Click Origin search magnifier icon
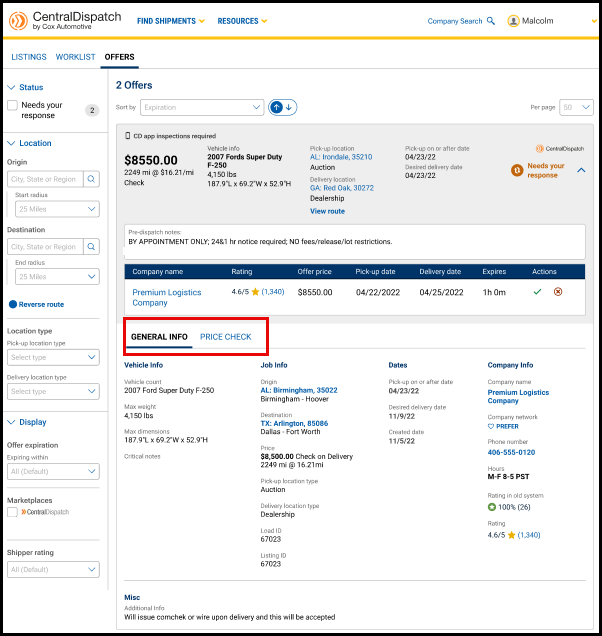Image resolution: width=602 pixels, height=636 pixels. 91,179
